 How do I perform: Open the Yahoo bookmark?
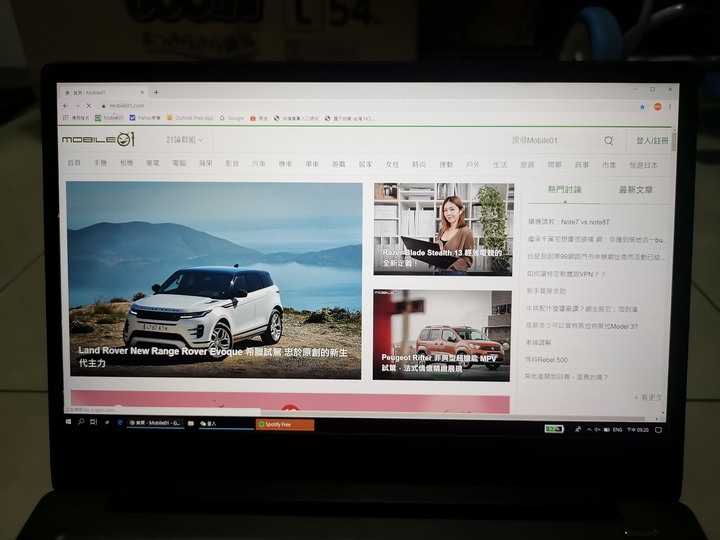145,118
